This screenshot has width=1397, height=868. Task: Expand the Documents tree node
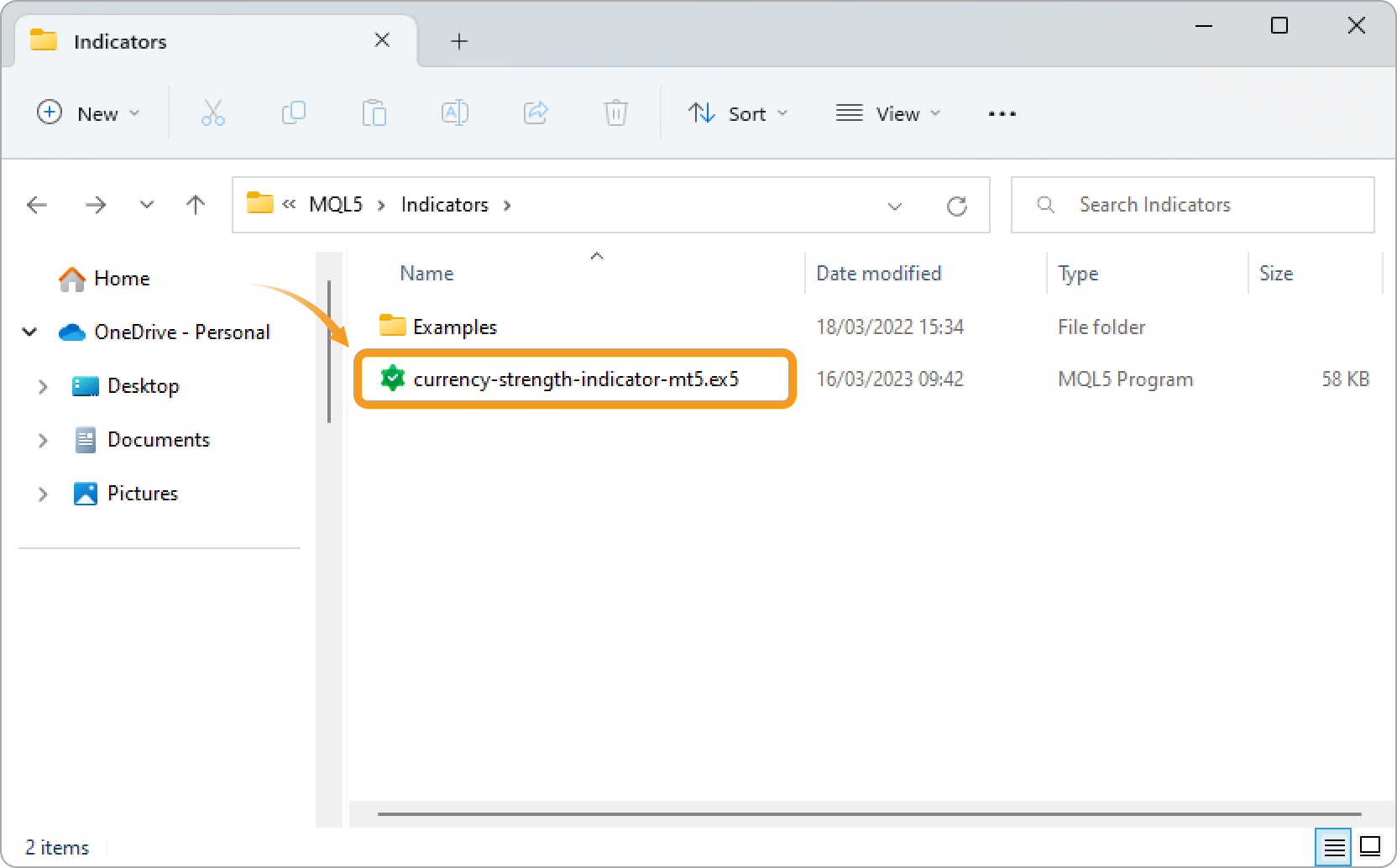click(43, 440)
